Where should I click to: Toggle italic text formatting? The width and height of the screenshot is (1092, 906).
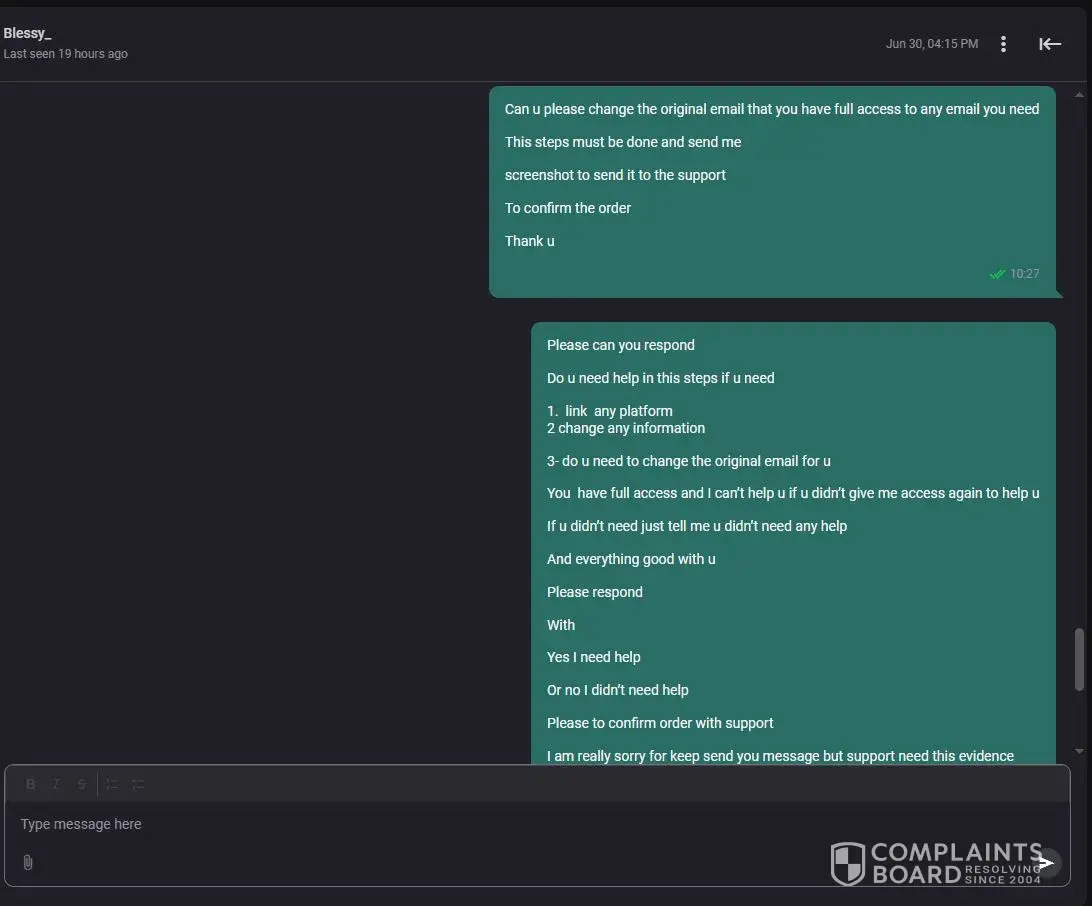point(57,784)
